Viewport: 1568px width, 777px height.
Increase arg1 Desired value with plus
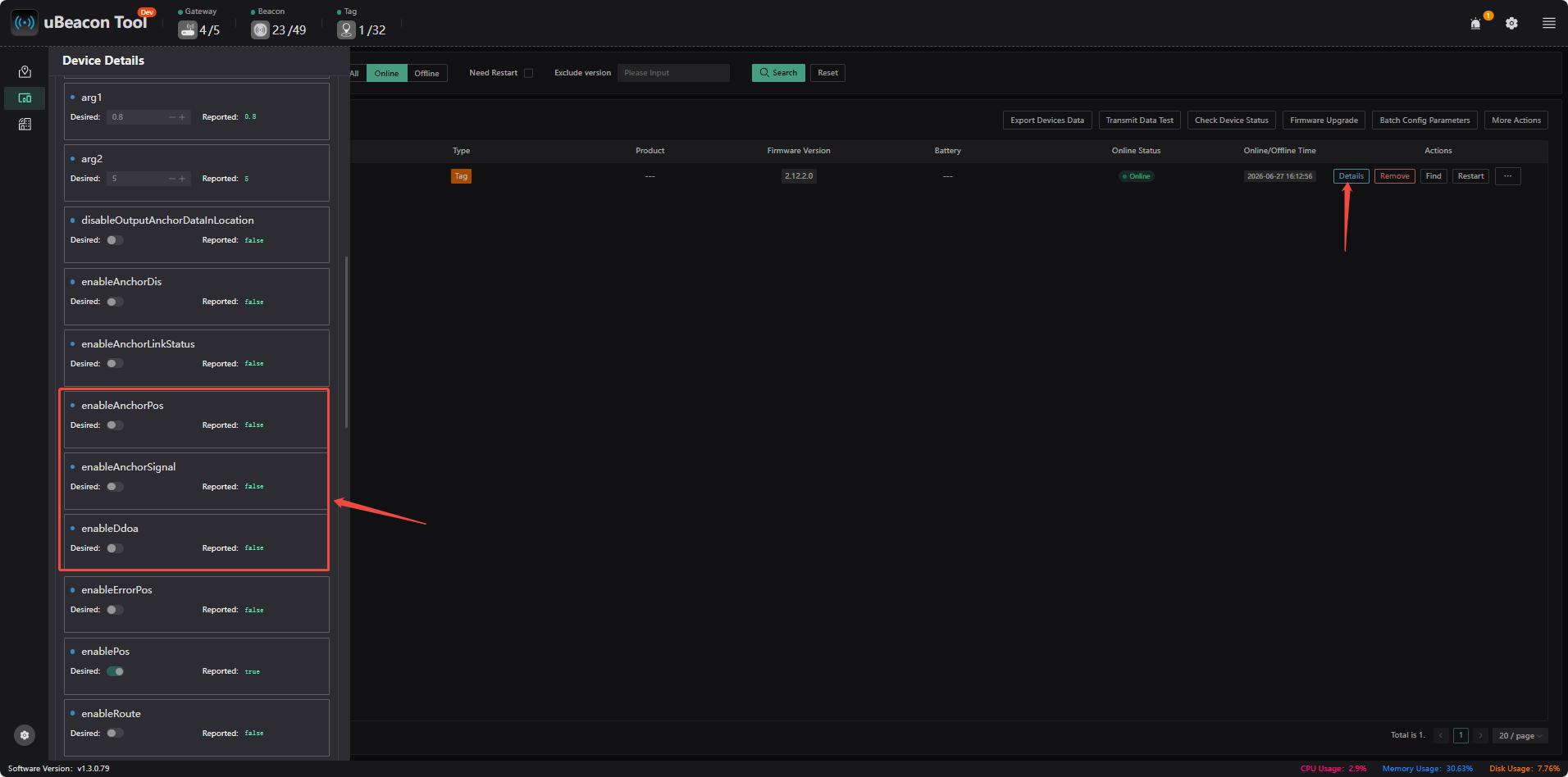tap(182, 117)
